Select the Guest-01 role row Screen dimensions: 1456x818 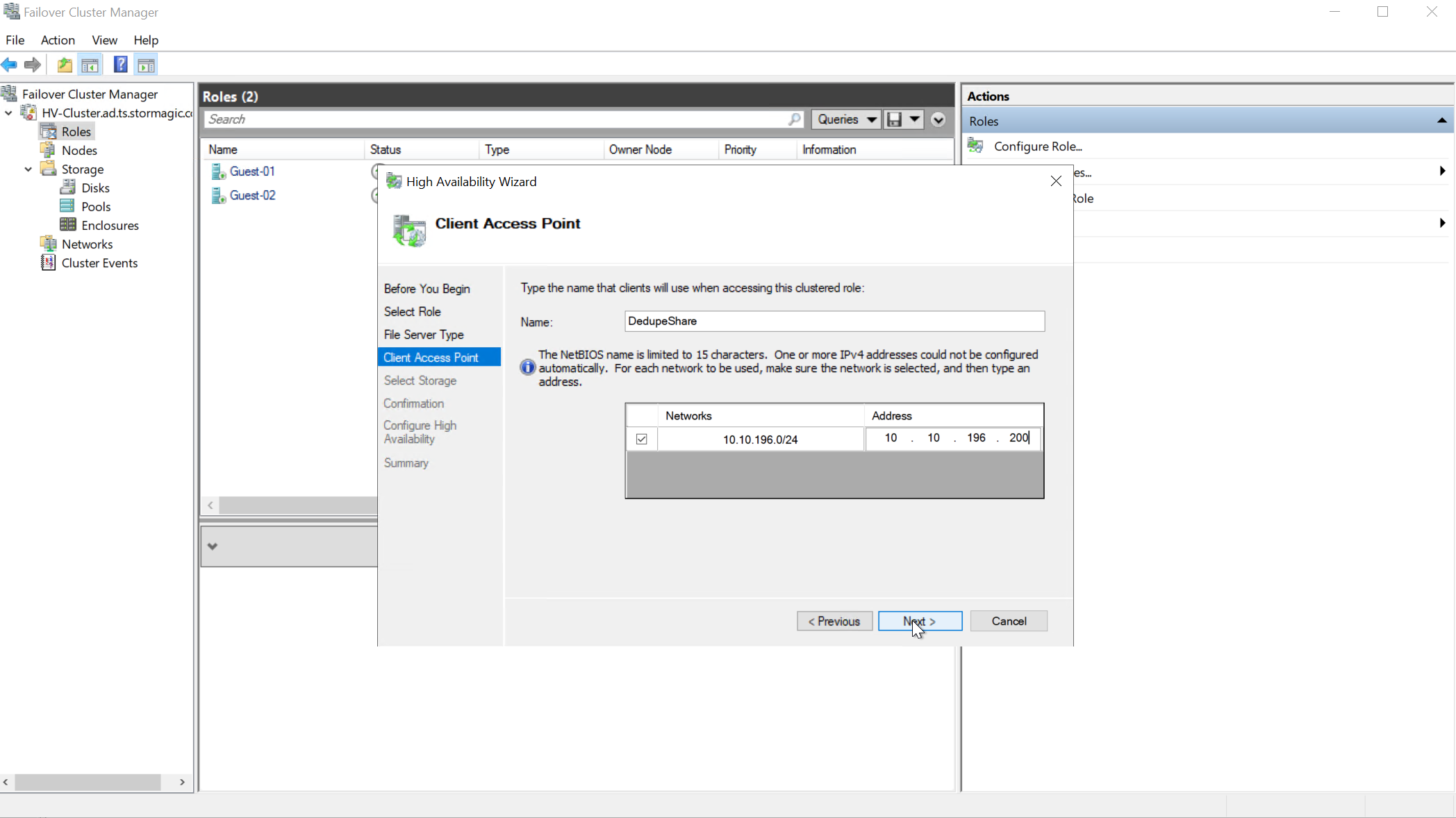tap(252, 172)
